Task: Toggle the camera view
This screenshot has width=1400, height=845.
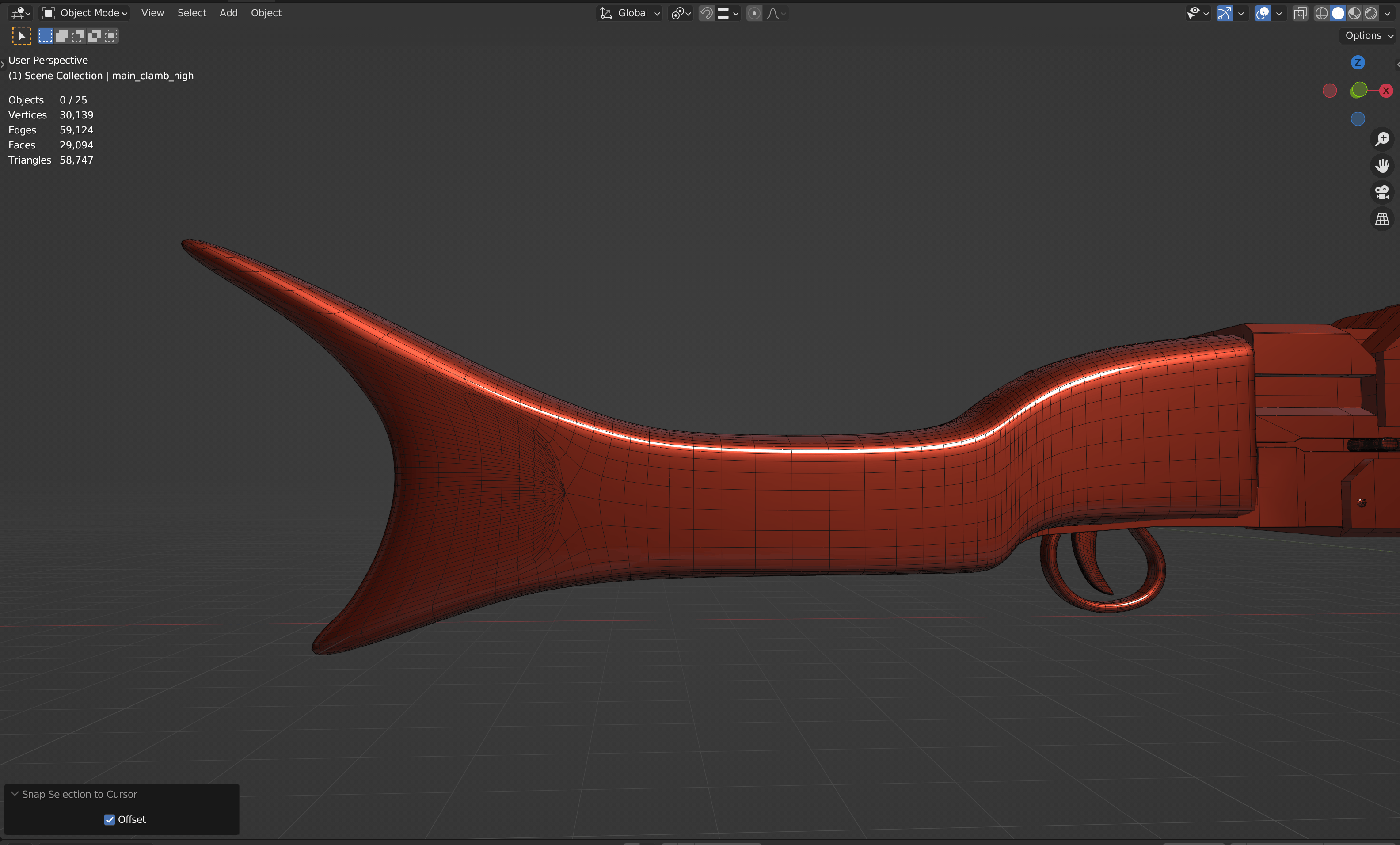Action: pyautogui.click(x=1382, y=192)
